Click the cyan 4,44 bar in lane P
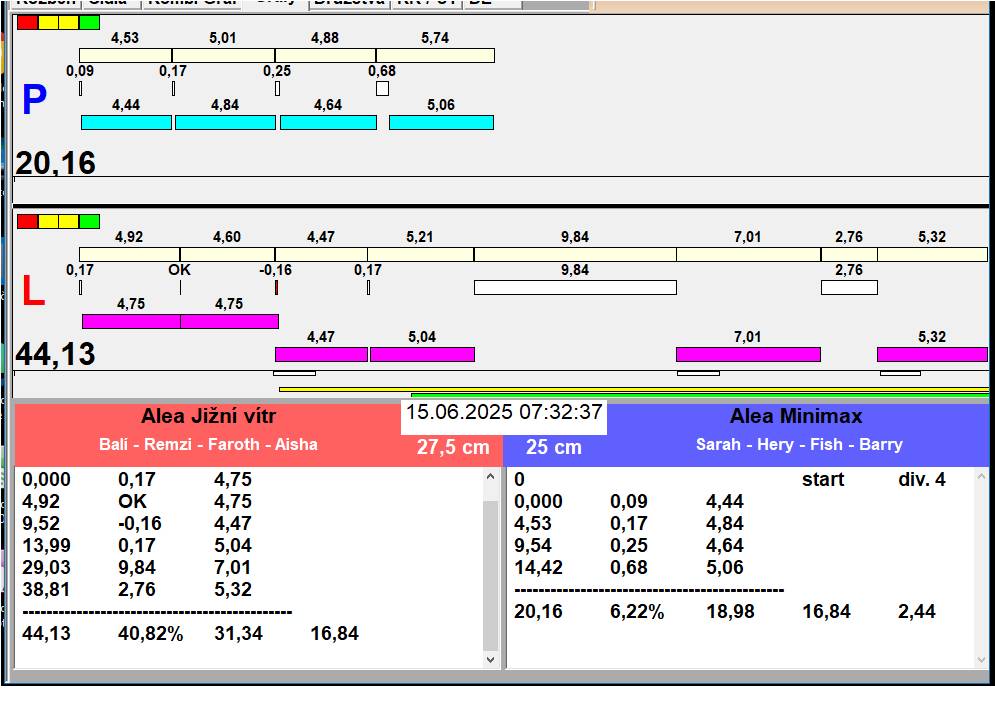This screenshot has width=995, height=716. [x=126, y=122]
